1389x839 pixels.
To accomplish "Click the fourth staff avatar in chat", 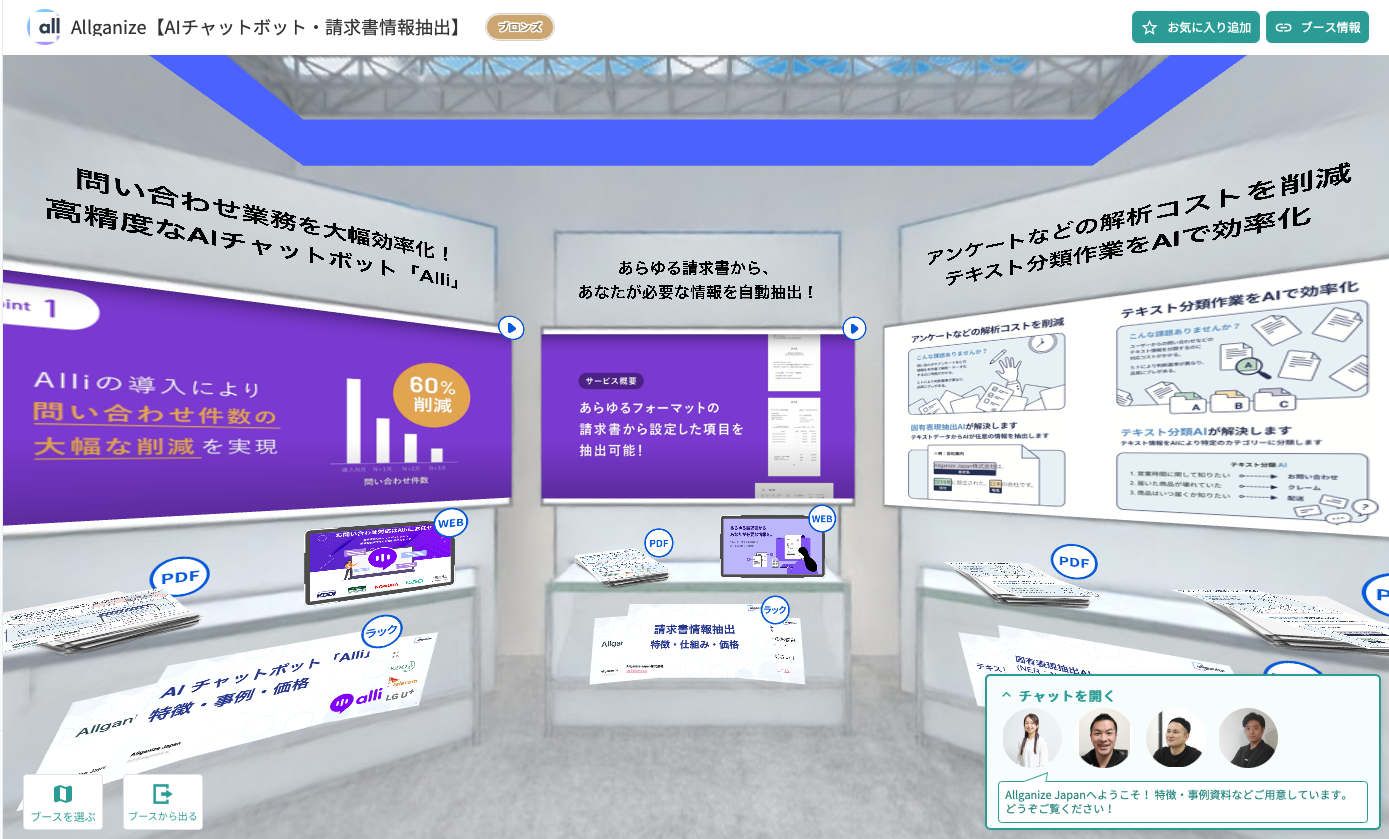I will point(1248,738).
